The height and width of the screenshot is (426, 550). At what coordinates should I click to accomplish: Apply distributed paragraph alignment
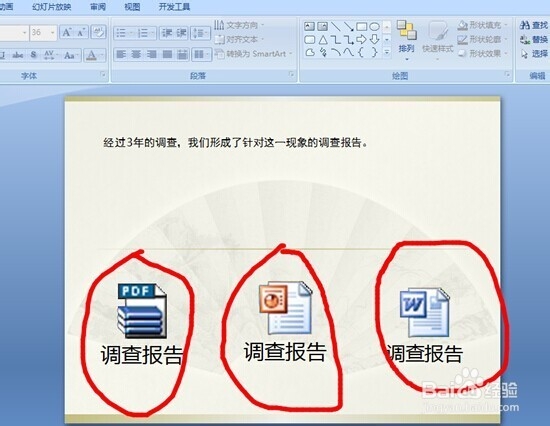[182, 54]
